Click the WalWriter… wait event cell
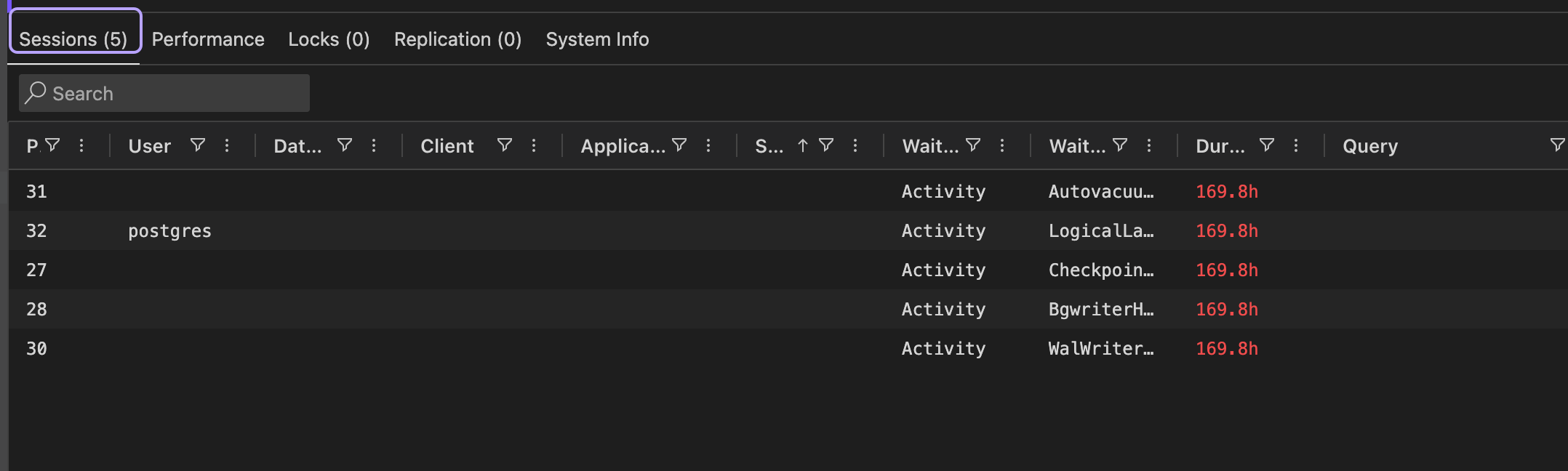 pos(1101,348)
